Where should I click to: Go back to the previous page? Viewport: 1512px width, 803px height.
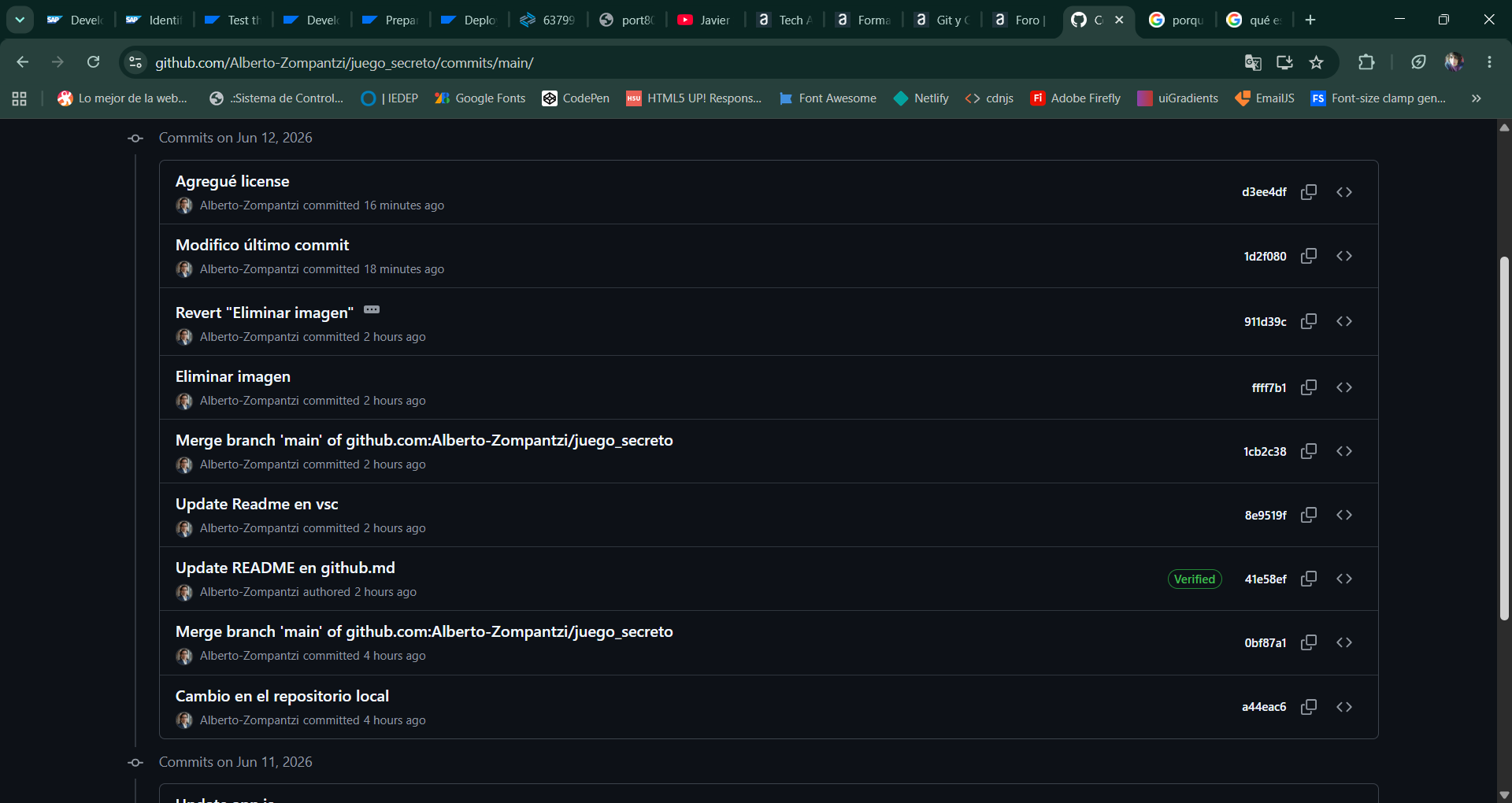click(x=22, y=62)
